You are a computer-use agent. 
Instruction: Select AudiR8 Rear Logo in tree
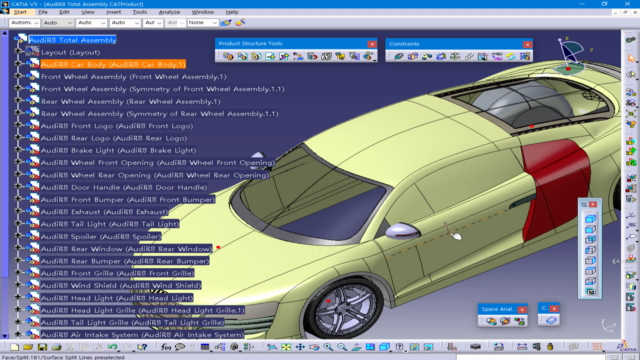click(114, 138)
